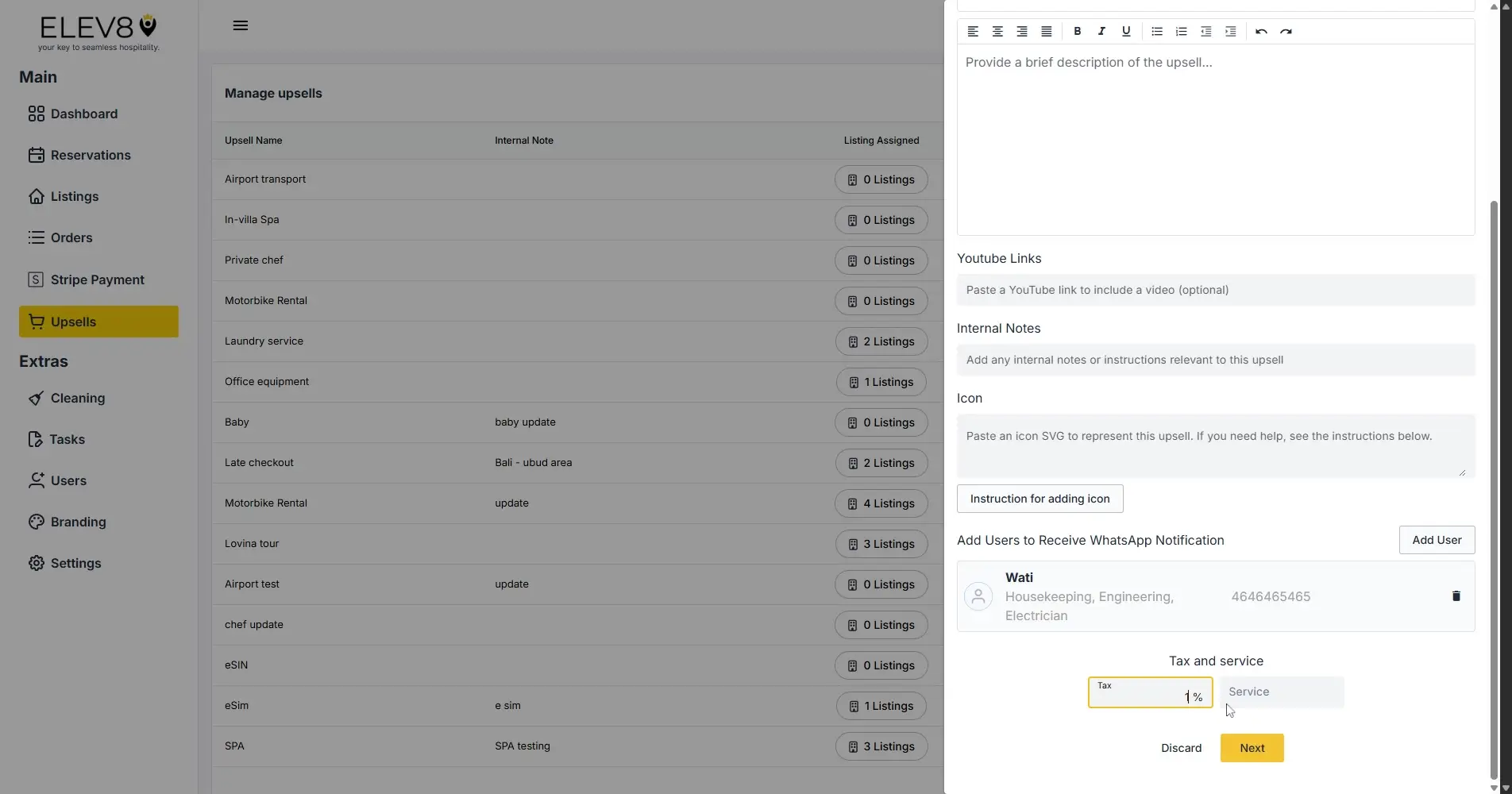Center-align the description text
The image size is (1512, 794).
(x=997, y=31)
